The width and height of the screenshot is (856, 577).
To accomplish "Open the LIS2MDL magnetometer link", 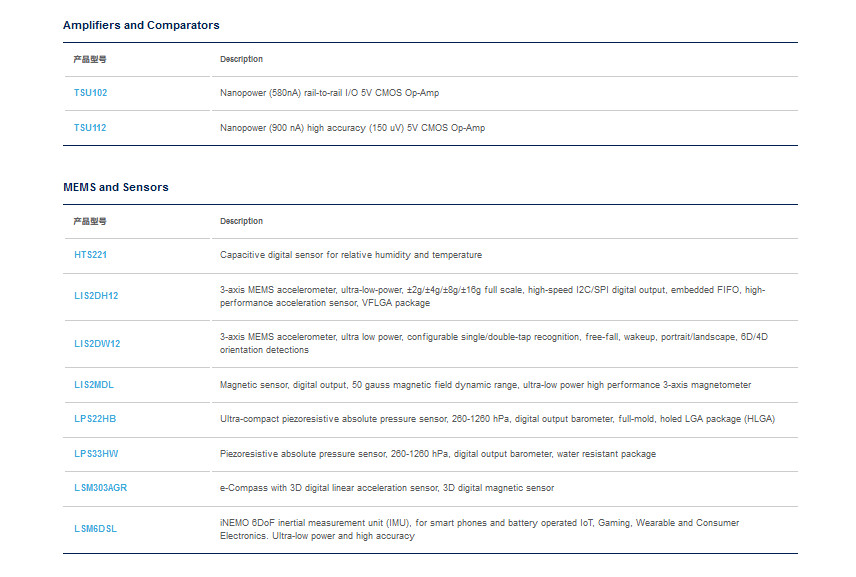I will point(94,385).
